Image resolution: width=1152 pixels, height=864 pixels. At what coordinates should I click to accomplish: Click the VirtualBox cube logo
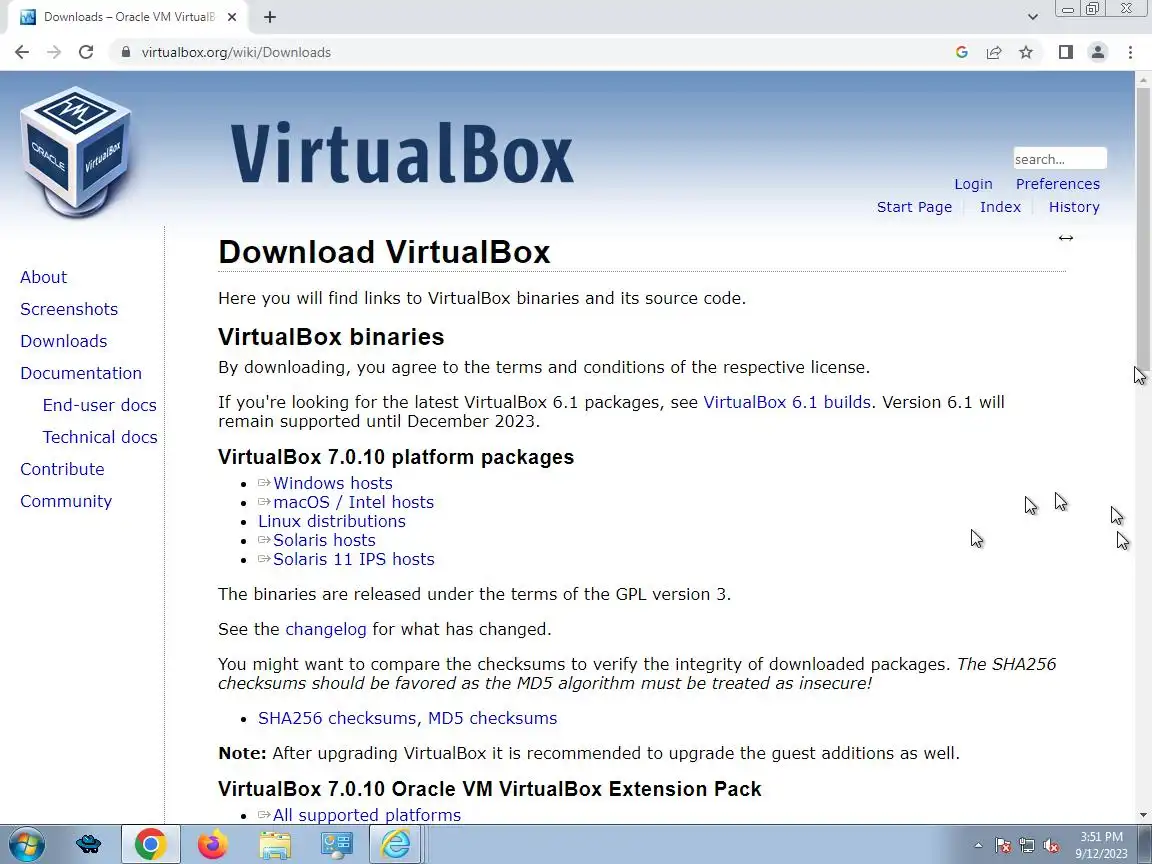point(76,152)
